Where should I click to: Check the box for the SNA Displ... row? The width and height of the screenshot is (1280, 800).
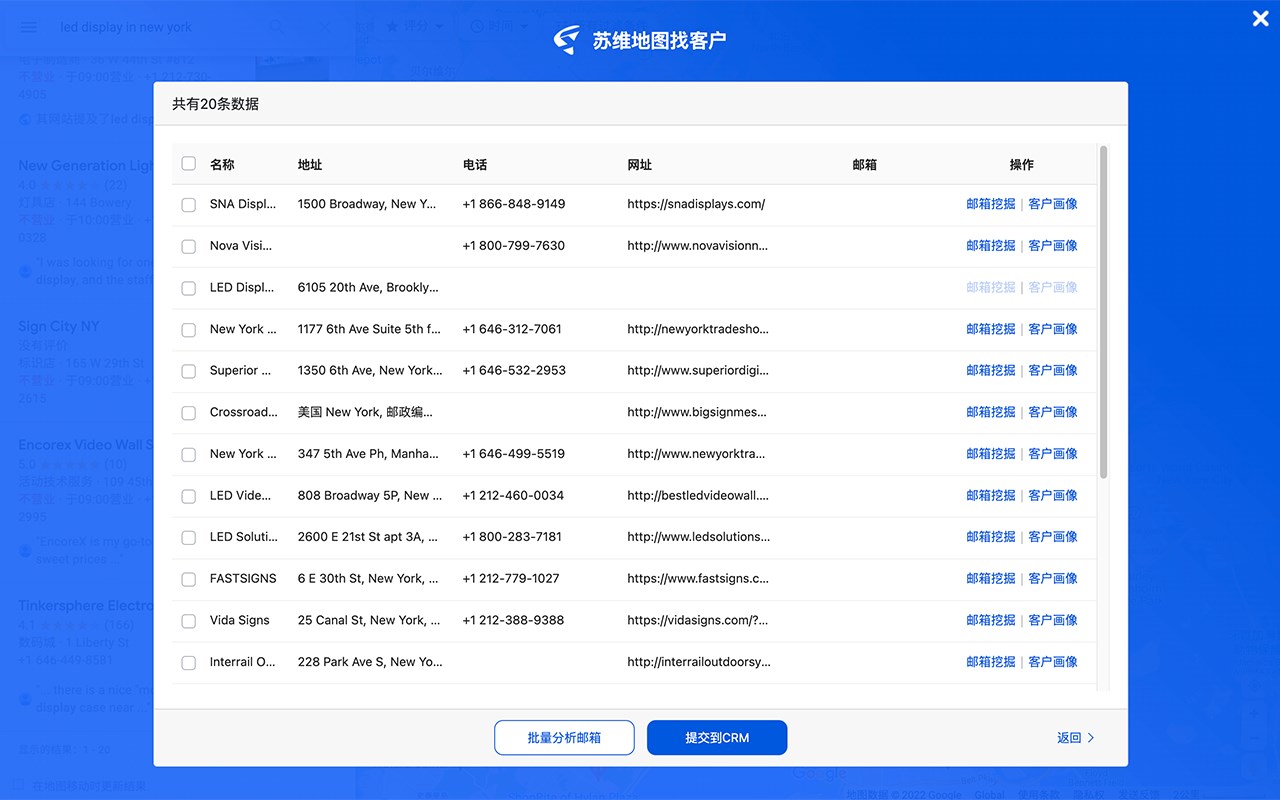click(188, 205)
